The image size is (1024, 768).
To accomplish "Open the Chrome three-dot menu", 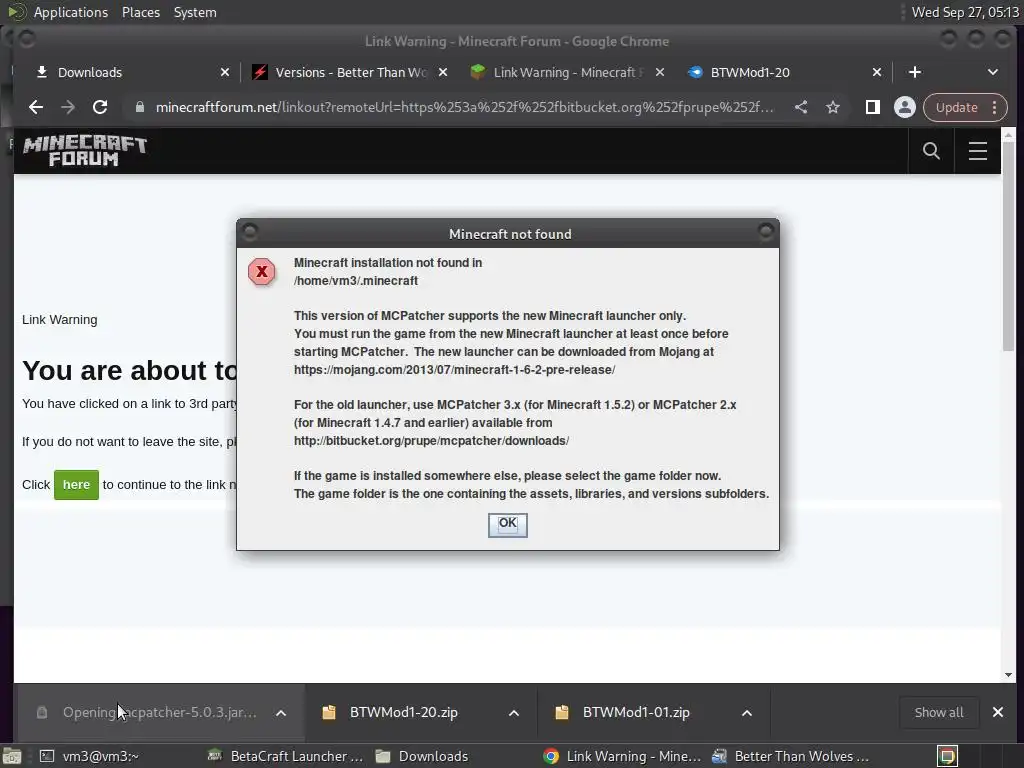I will coord(995,107).
